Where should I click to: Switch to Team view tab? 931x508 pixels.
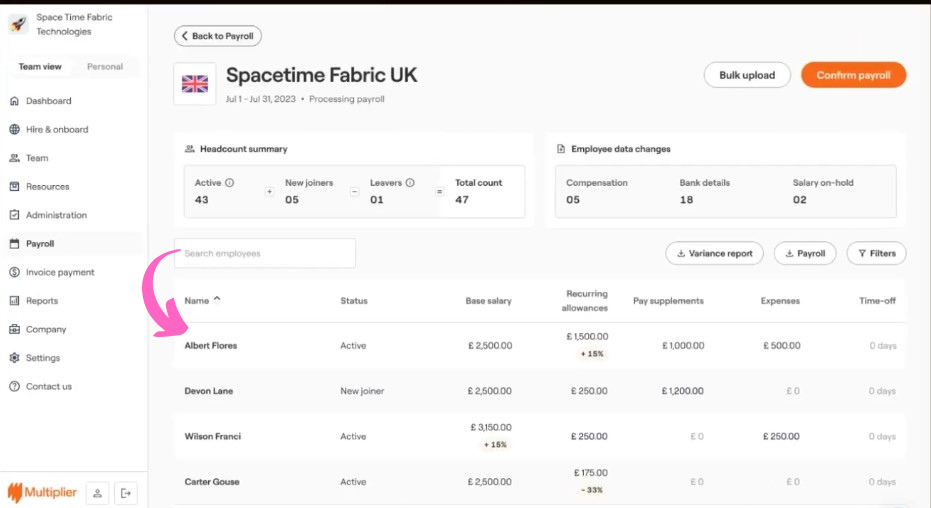pyautogui.click(x=40, y=66)
